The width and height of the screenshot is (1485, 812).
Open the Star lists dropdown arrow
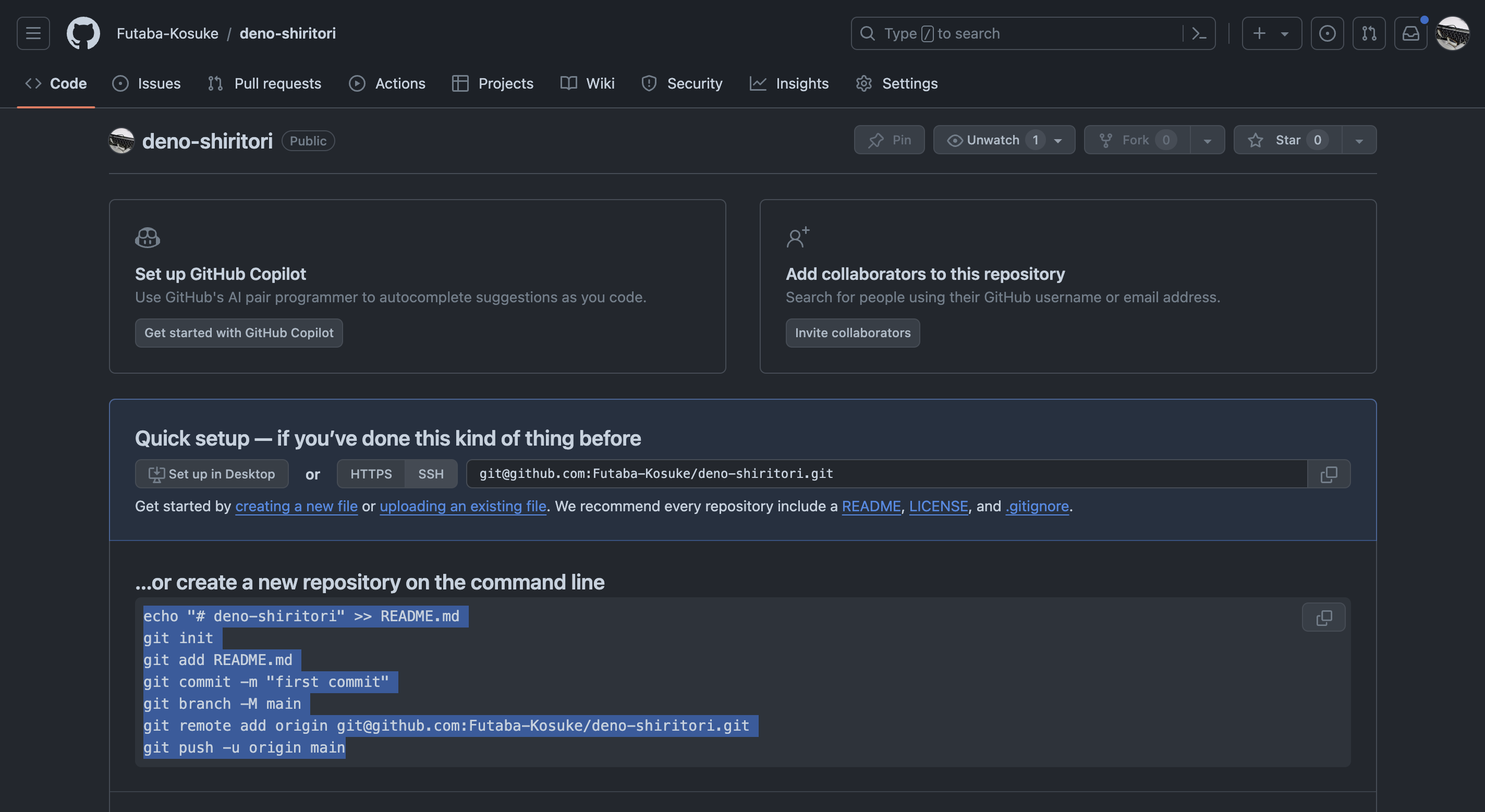(x=1359, y=140)
